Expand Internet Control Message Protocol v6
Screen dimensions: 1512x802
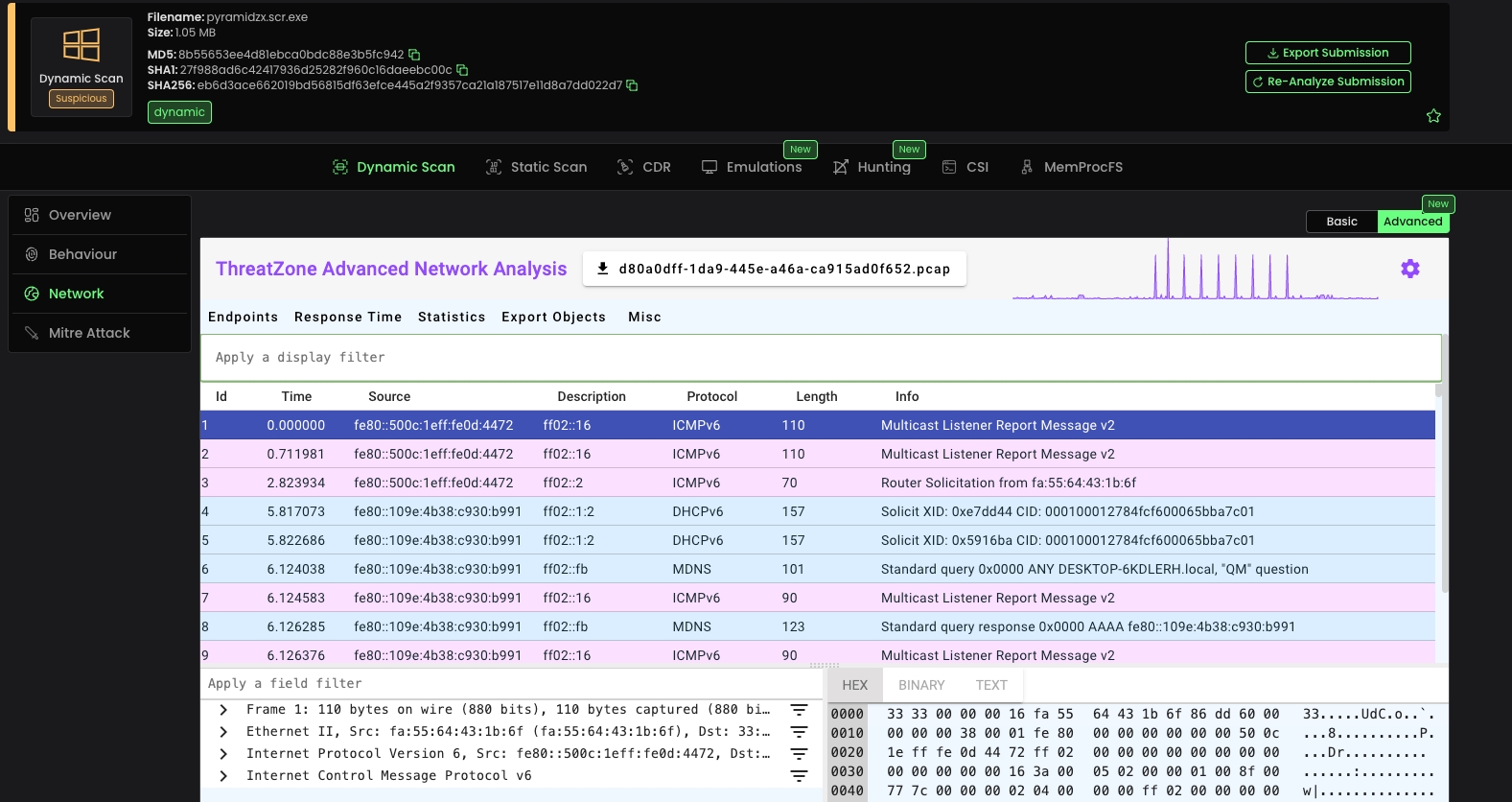223,776
